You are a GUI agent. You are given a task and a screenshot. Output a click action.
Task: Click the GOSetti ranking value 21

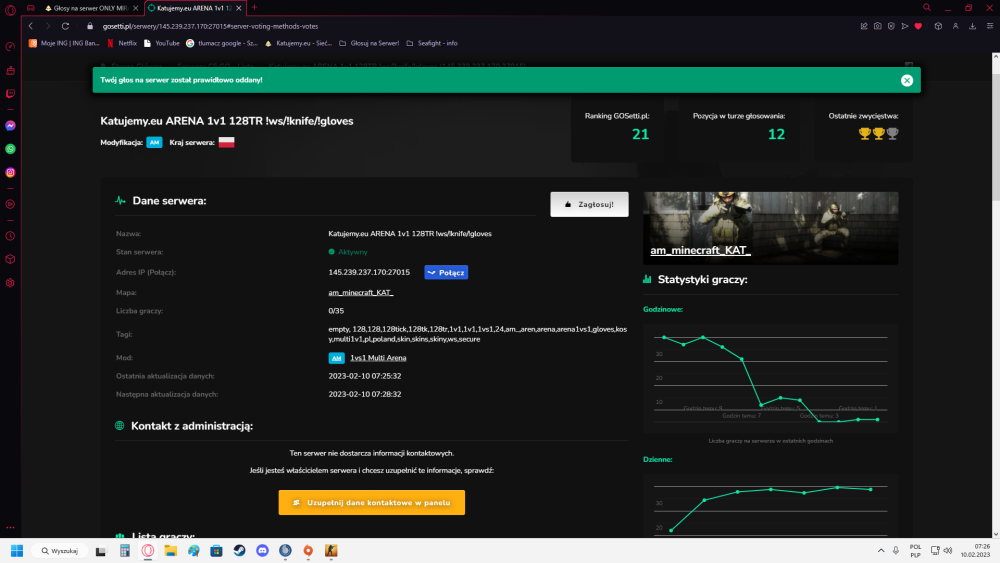point(640,135)
